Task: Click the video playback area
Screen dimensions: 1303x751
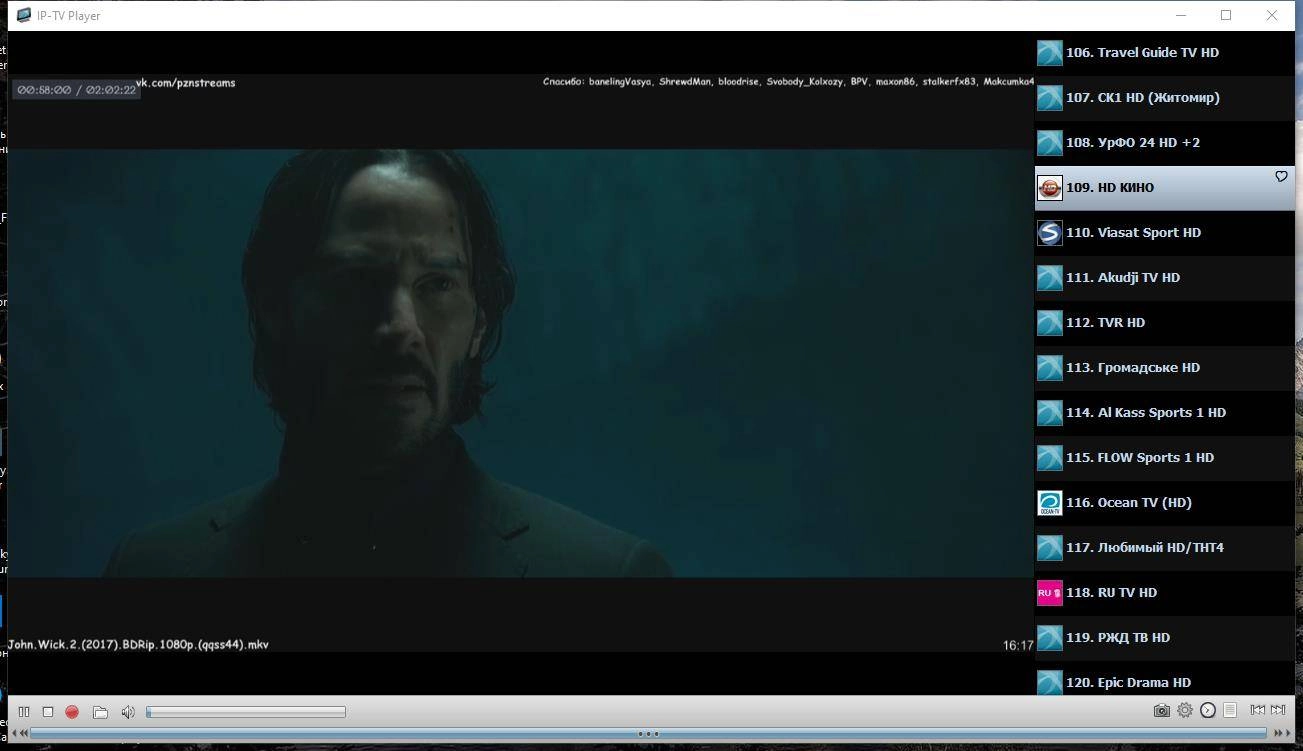Action: [x=521, y=363]
